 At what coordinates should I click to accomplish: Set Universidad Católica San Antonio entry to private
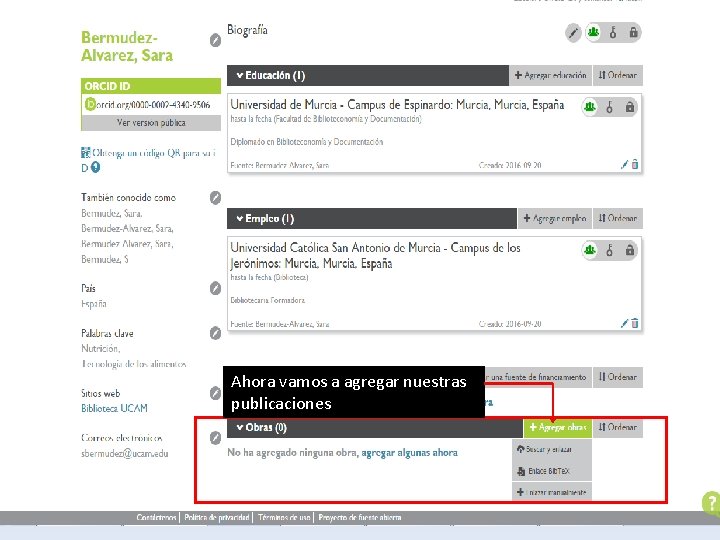630,250
